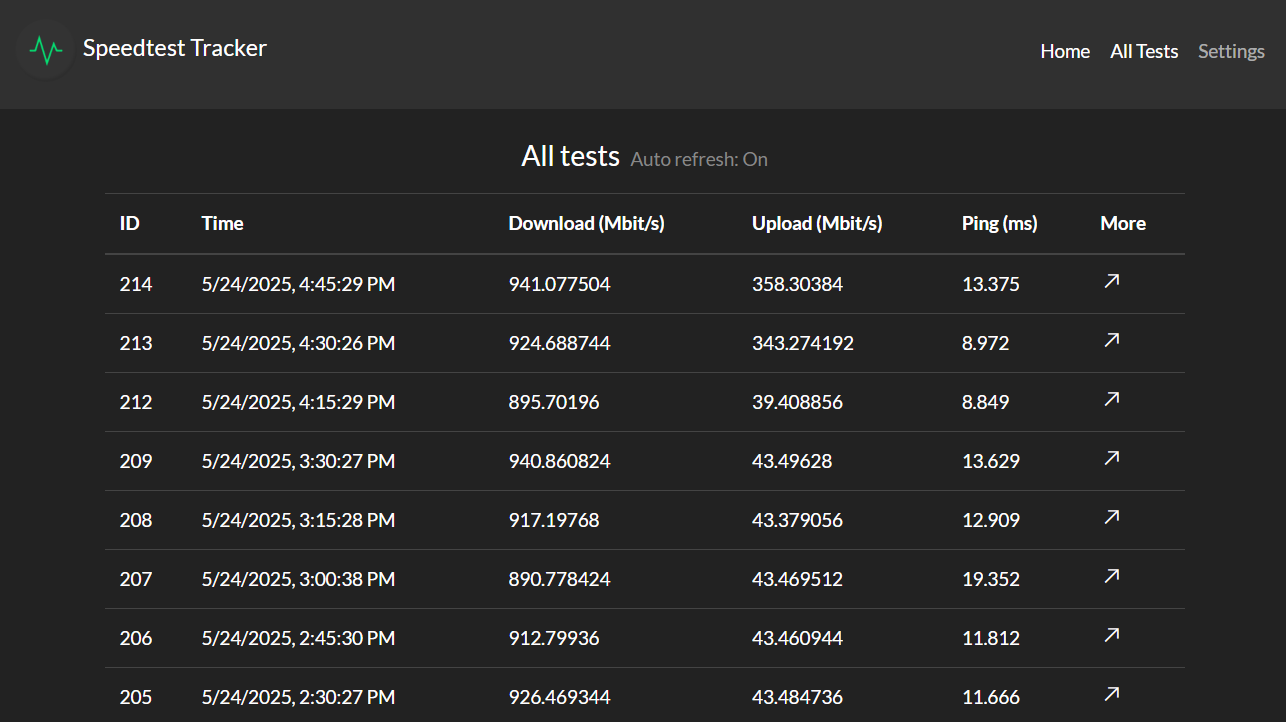Click the Ping (ms) column header
Image resolution: width=1286 pixels, height=722 pixels.
[x=999, y=223]
